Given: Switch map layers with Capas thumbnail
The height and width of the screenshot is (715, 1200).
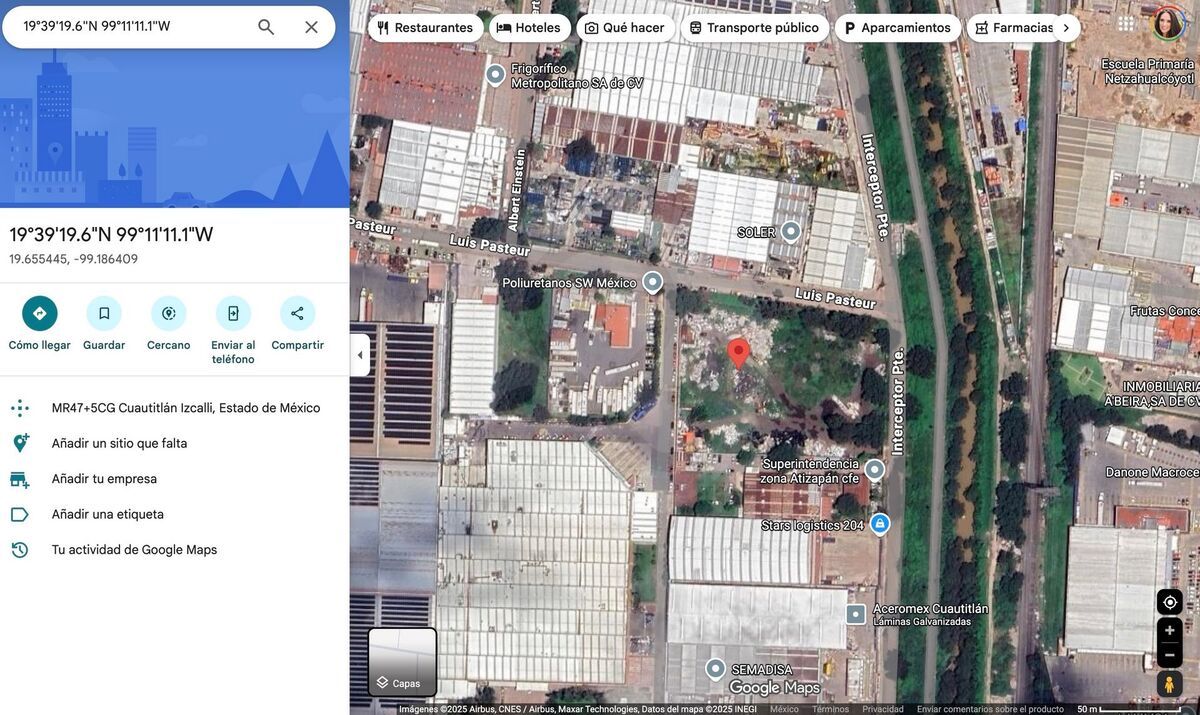Looking at the screenshot, I should [402, 661].
